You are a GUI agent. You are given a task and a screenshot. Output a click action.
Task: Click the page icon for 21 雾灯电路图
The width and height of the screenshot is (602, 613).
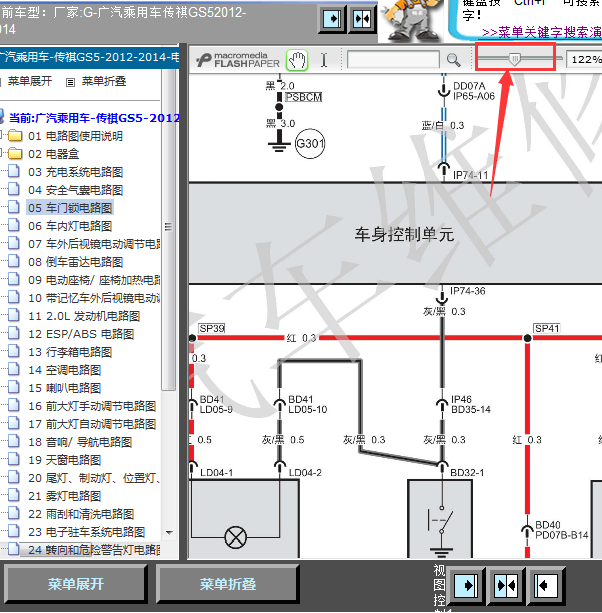point(14,495)
